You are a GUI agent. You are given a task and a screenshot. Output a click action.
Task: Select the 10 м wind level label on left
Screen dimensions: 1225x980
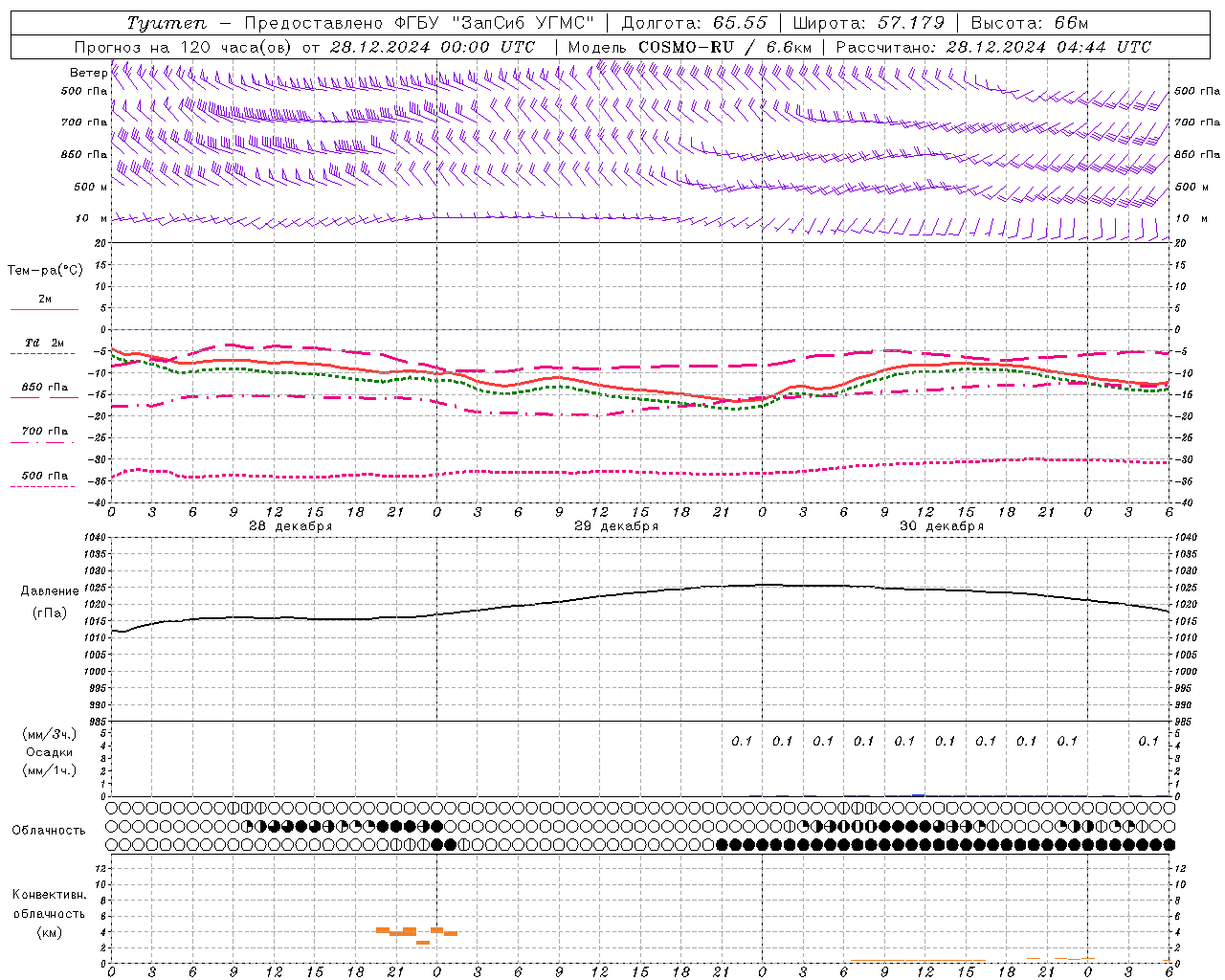[x=91, y=218]
